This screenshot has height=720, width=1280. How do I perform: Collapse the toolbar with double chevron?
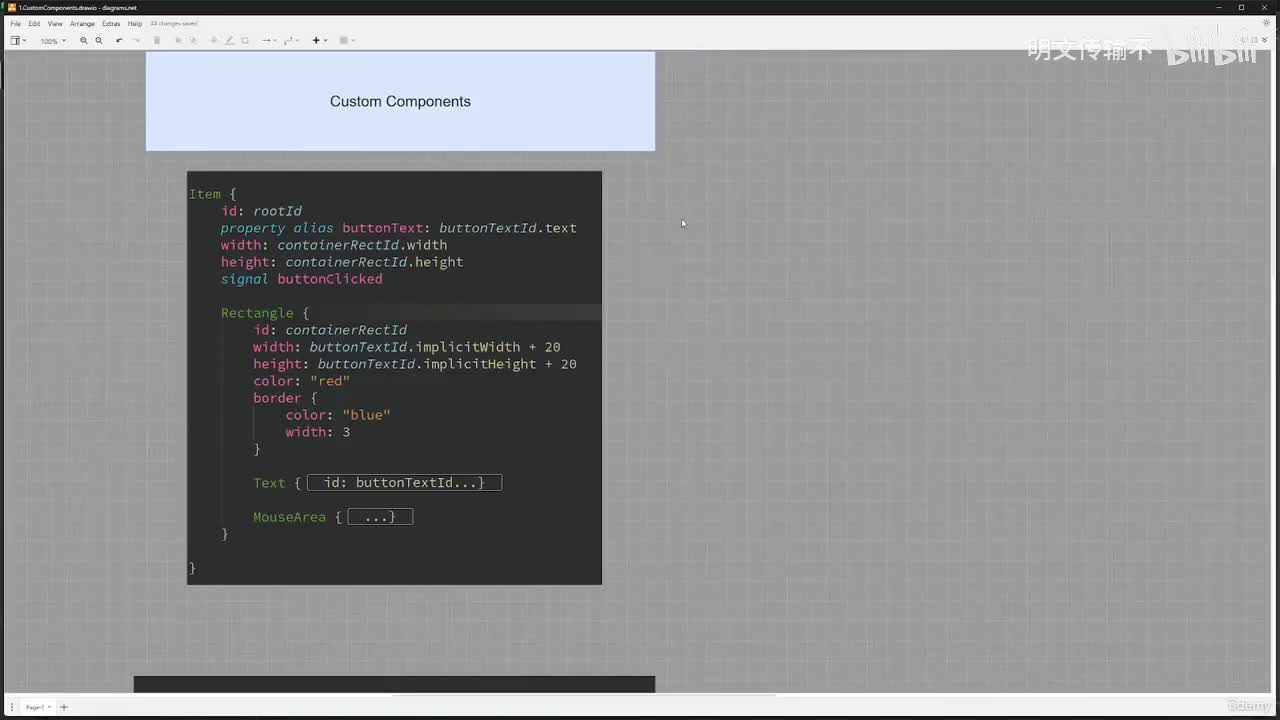[1266, 41]
